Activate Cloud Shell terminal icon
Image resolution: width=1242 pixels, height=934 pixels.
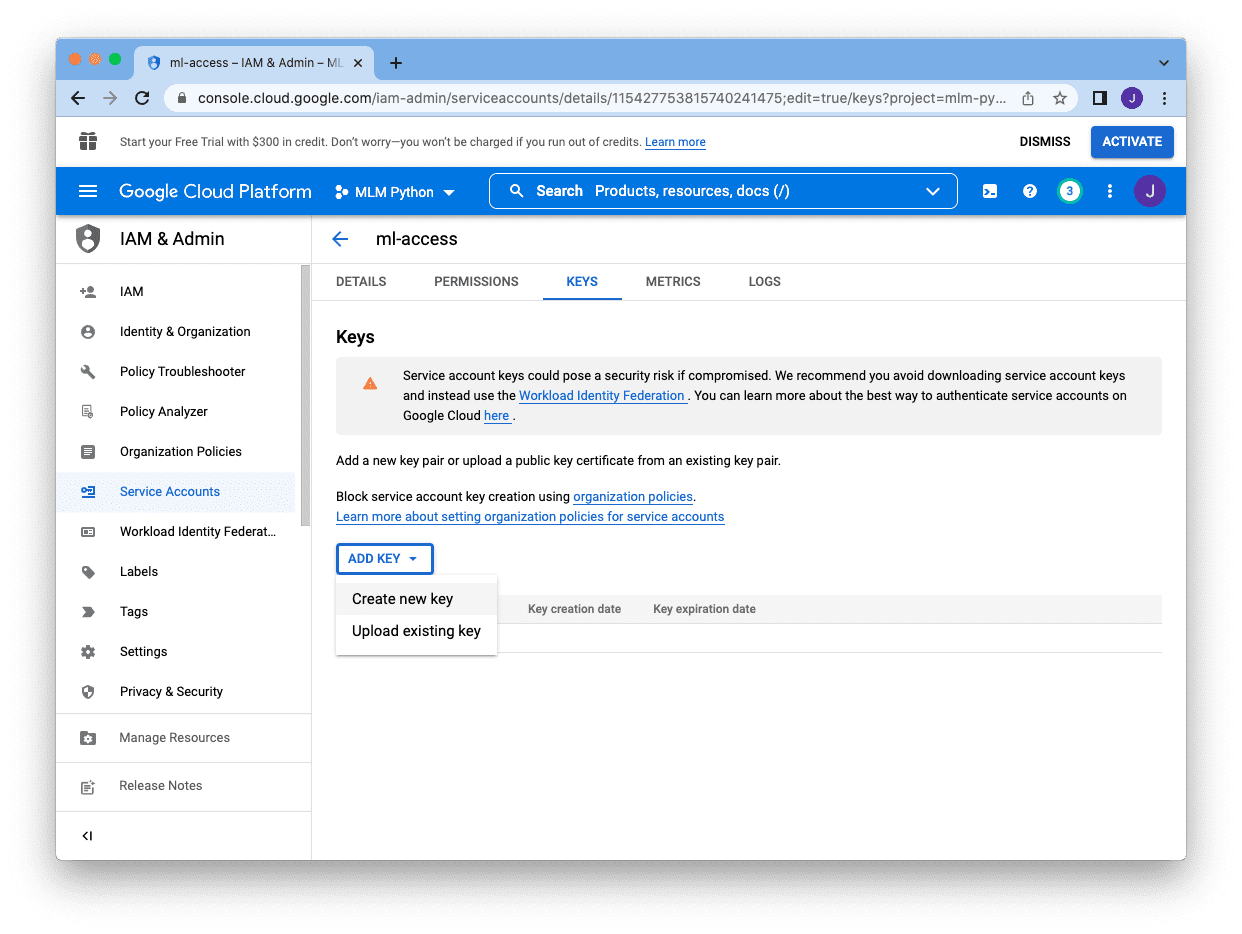[x=989, y=191]
